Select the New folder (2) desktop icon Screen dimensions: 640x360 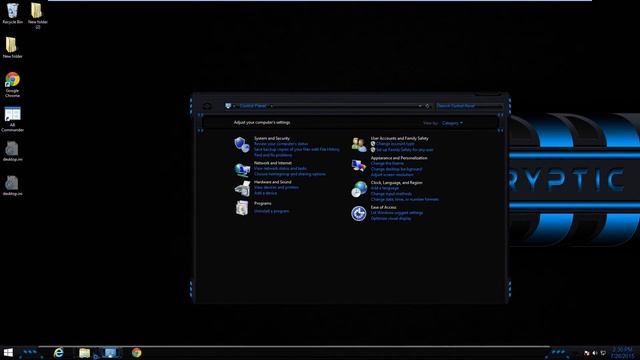click(37, 16)
